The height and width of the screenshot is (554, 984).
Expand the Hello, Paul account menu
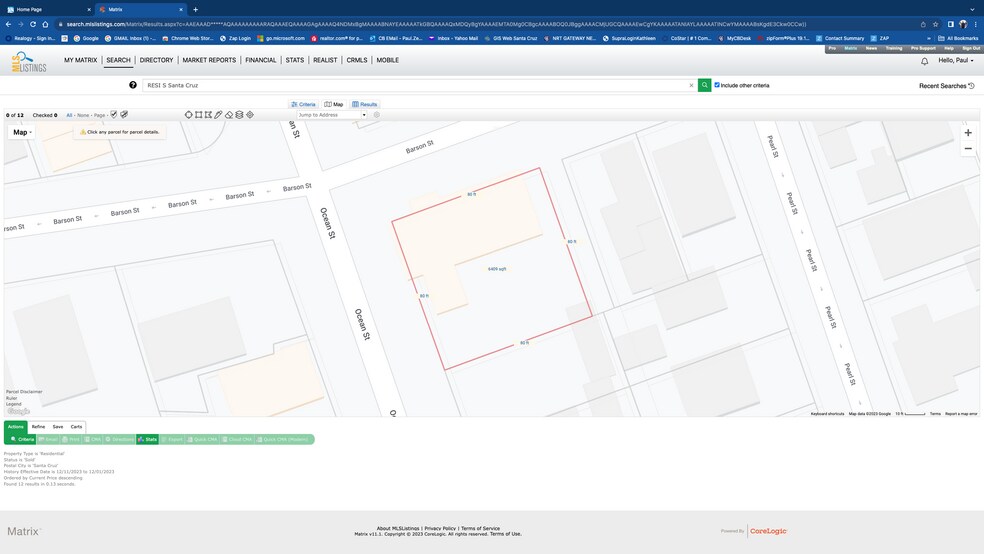pyautogui.click(x=955, y=60)
